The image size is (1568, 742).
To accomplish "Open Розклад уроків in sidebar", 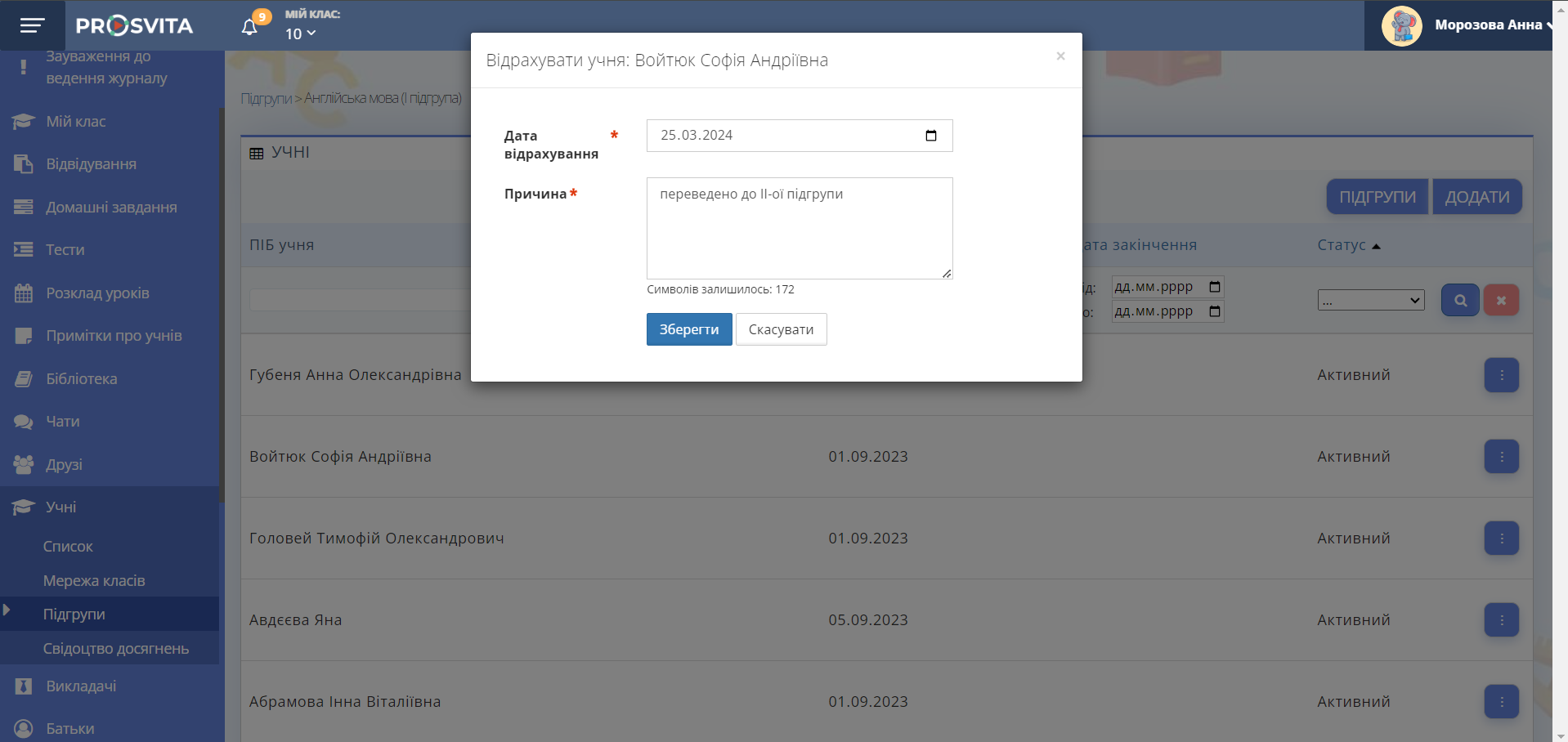I will pos(97,293).
